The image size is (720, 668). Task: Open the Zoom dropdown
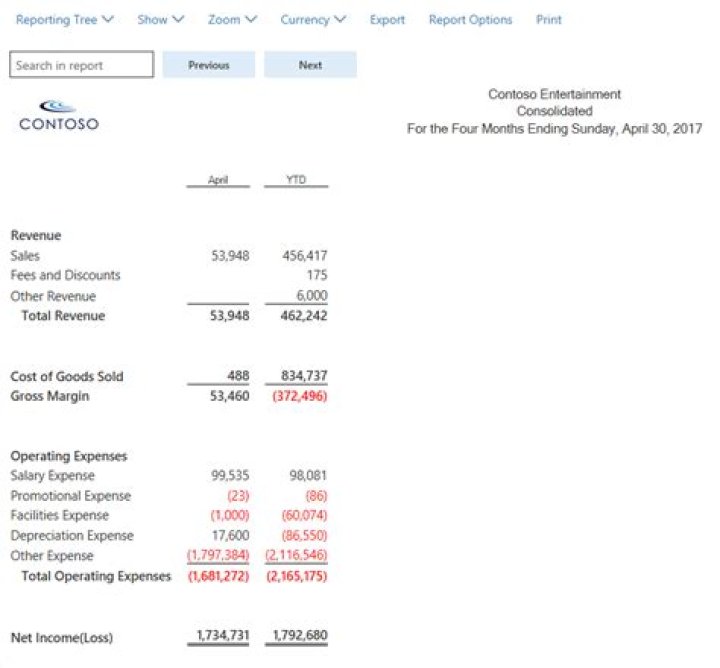tap(232, 20)
